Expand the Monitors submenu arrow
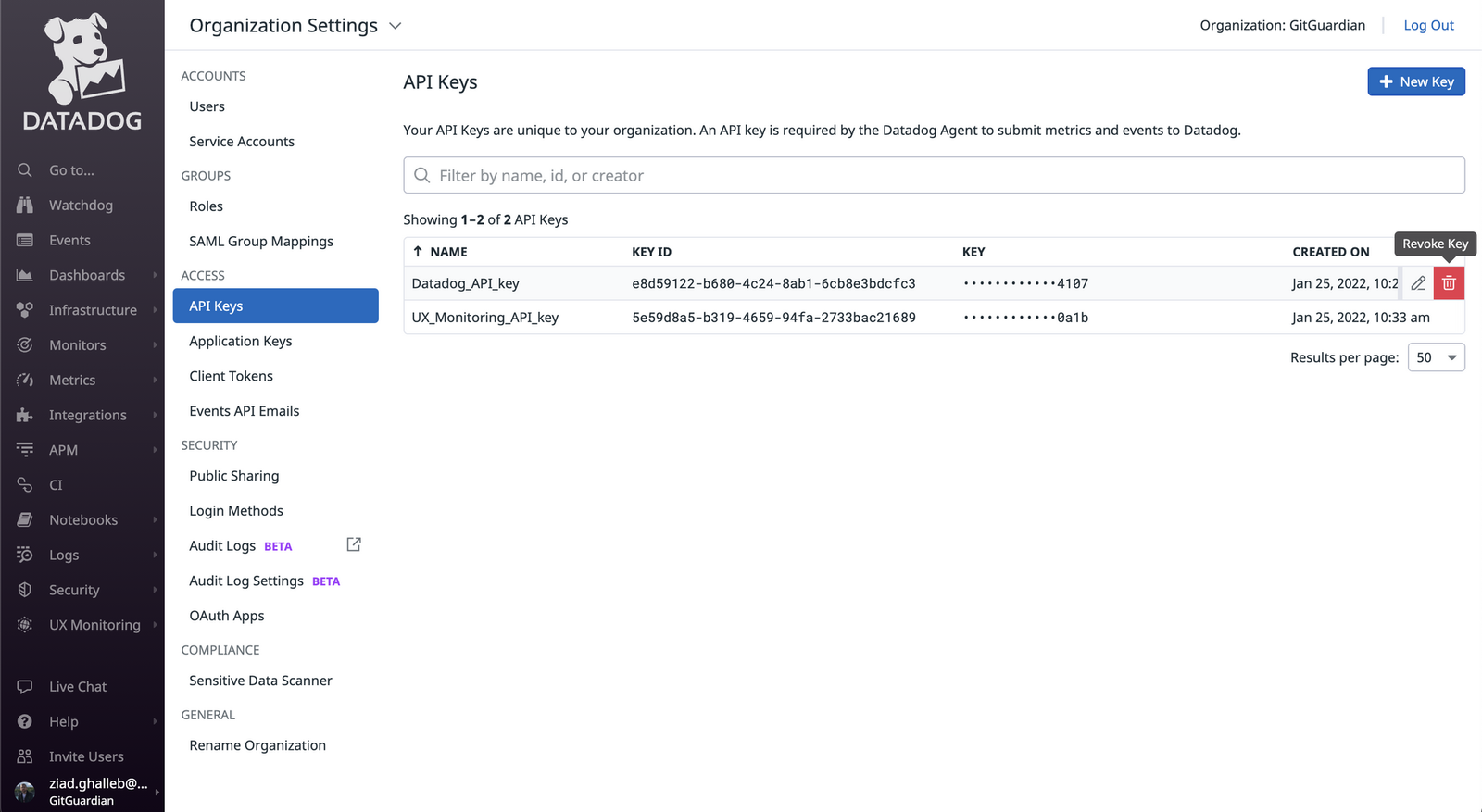The width and height of the screenshot is (1482, 812). pos(155,344)
